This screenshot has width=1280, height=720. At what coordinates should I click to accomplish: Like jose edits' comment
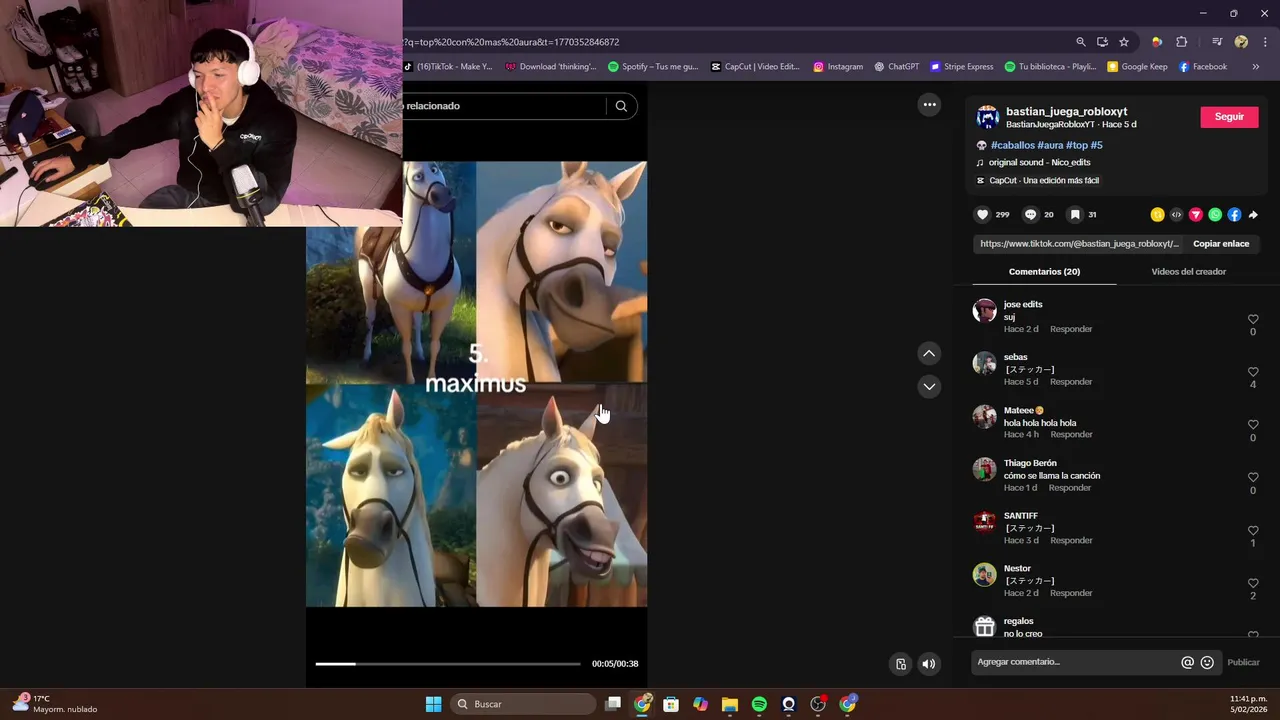[x=1253, y=319]
